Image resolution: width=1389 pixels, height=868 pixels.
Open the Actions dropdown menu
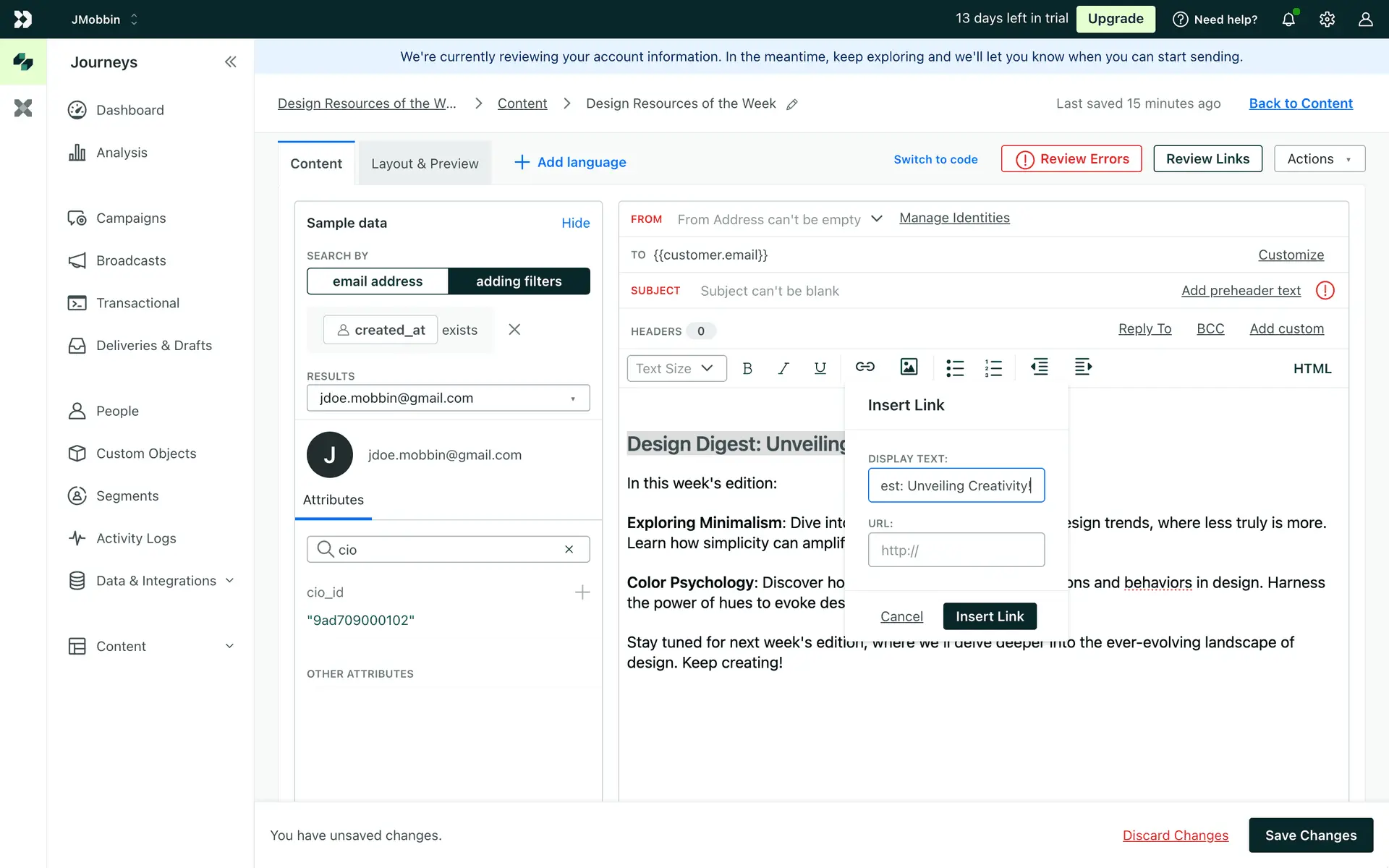click(1319, 159)
